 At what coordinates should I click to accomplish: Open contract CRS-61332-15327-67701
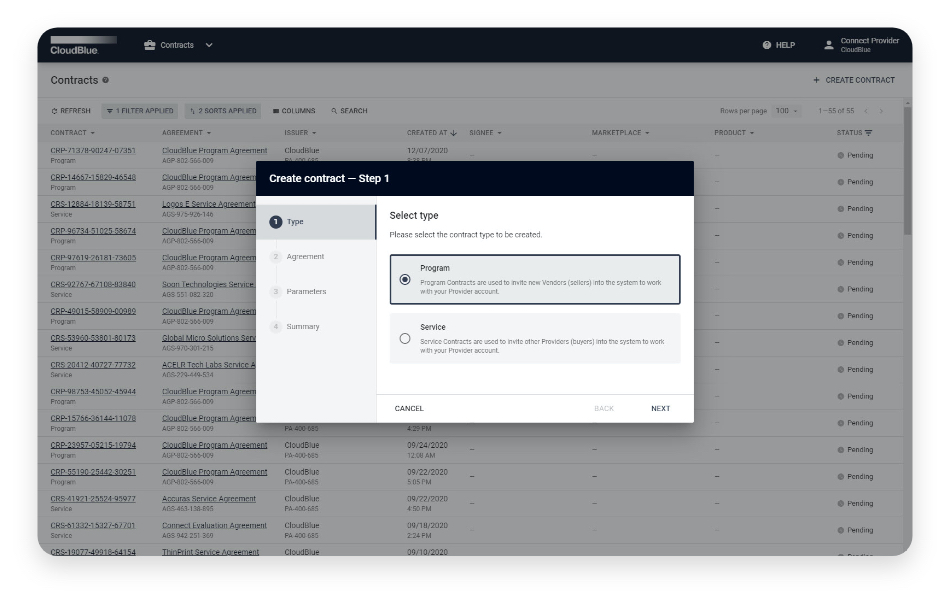pyautogui.click(x=93, y=525)
